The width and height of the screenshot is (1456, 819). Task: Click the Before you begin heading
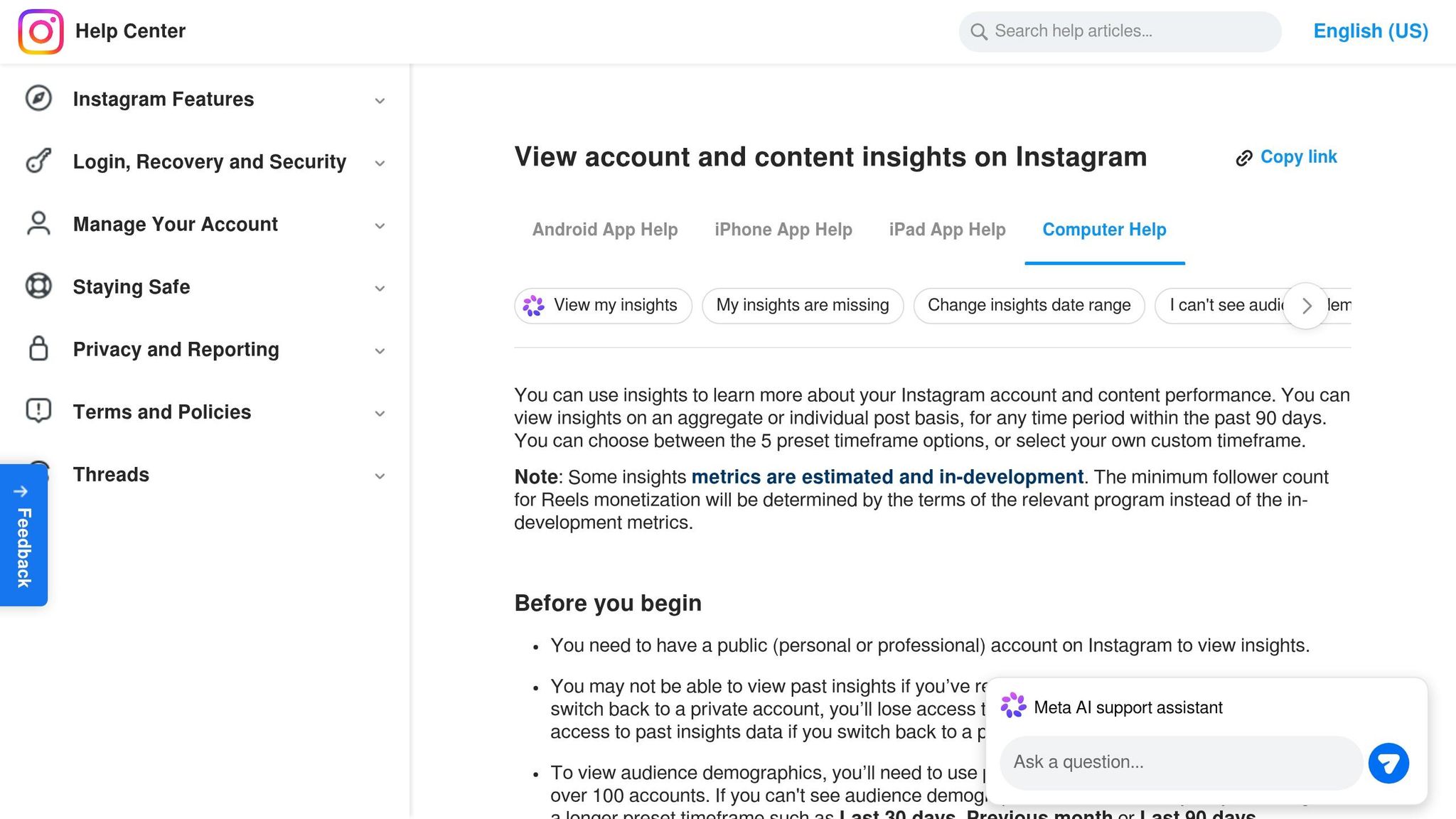click(608, 603)
